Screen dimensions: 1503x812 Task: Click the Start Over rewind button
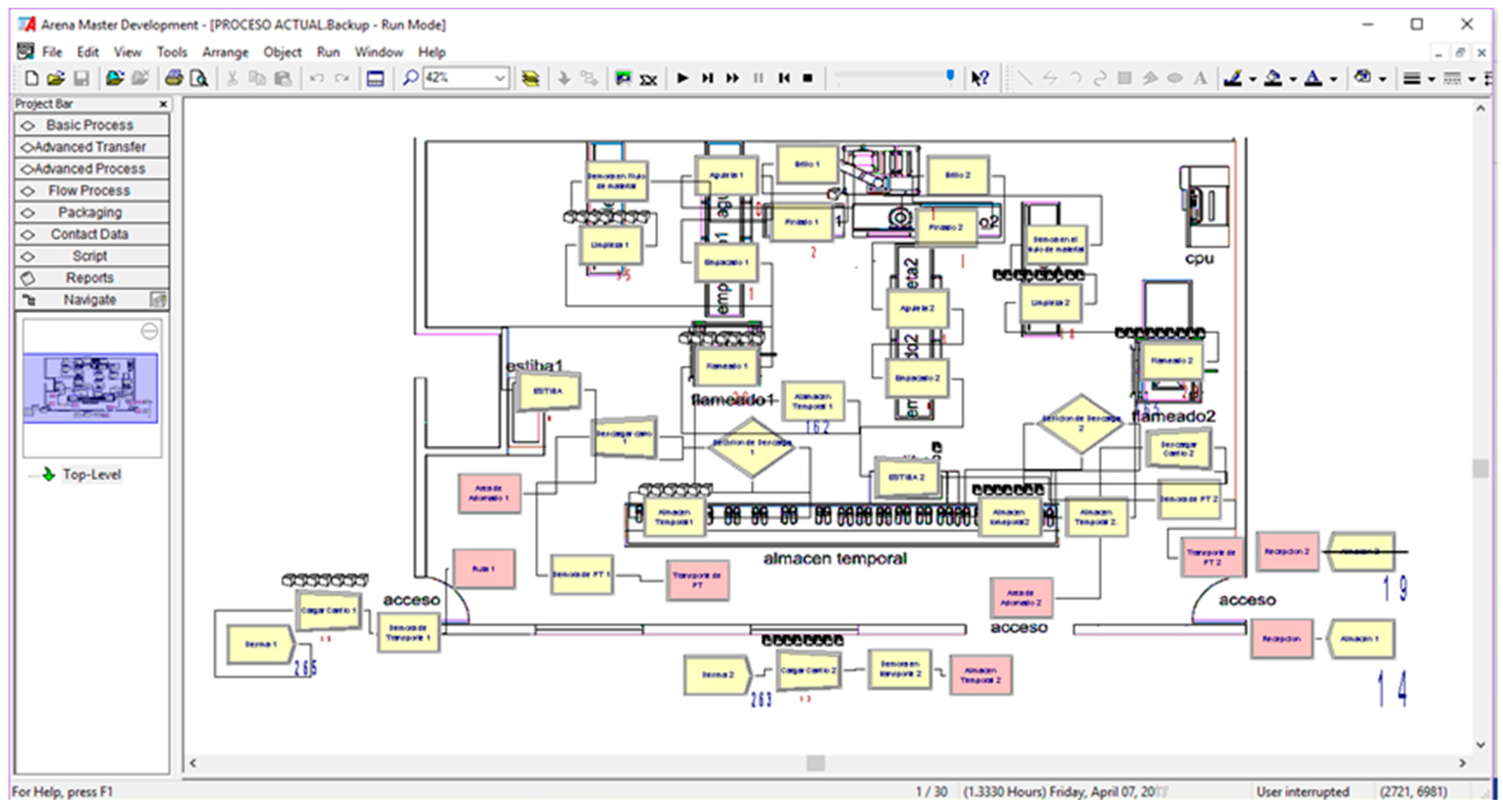pos(784,78)
